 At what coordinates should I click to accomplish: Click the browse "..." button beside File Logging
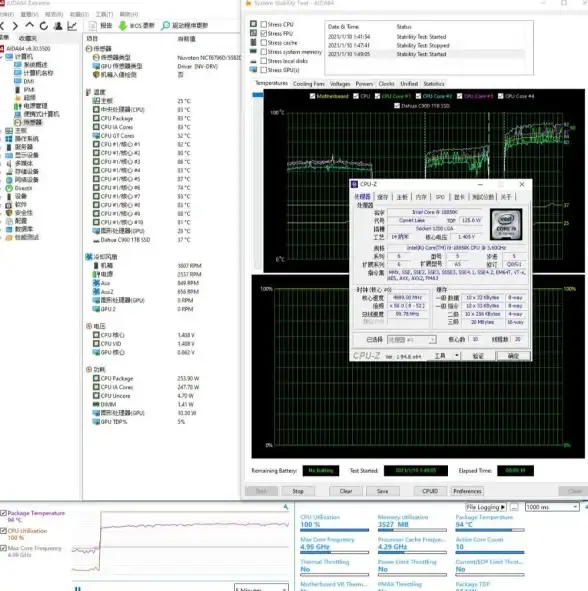(514, 507)
